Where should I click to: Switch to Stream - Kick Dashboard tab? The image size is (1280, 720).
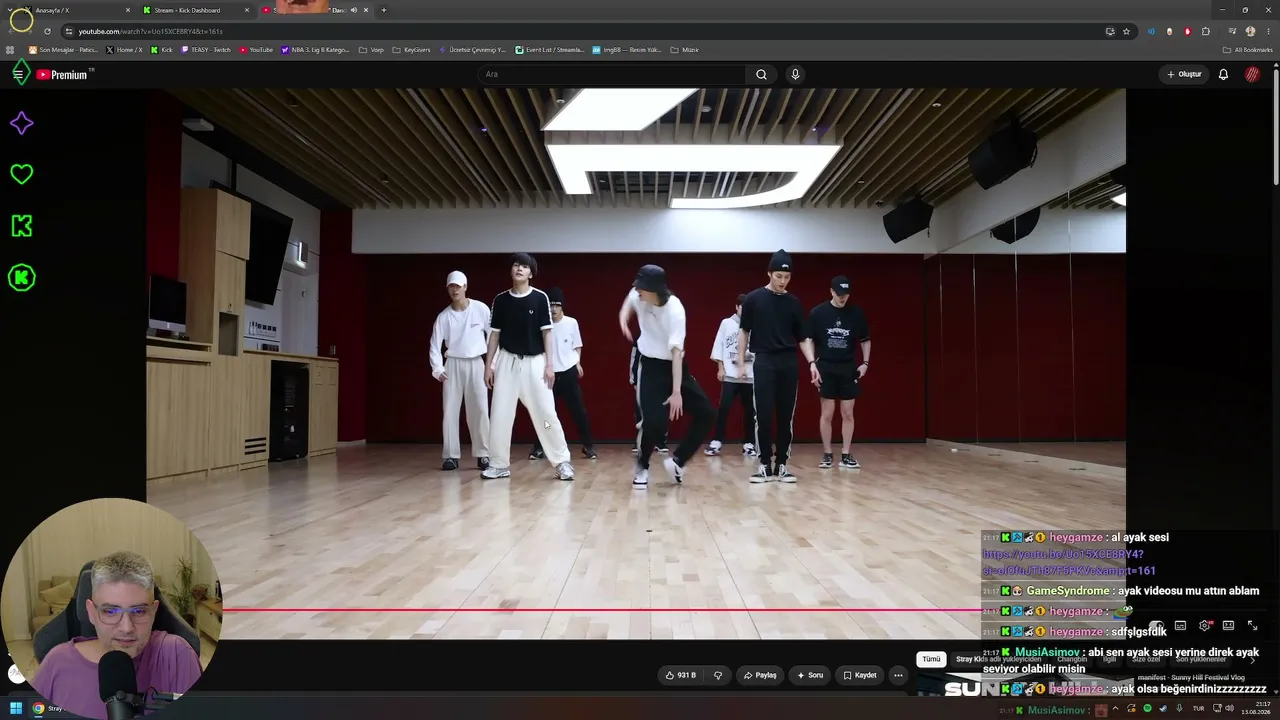pyautogui.click(x=195, y=10)
